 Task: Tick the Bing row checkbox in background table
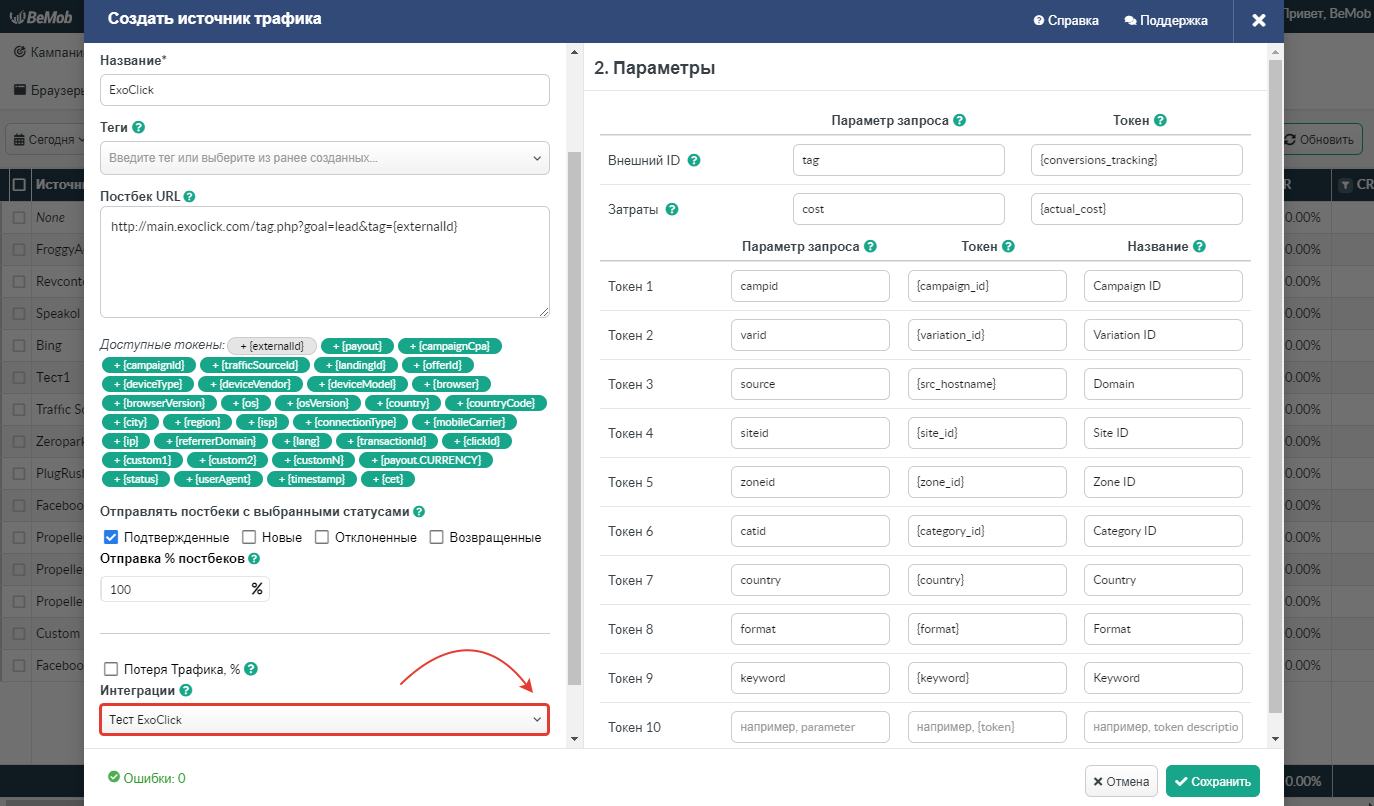pos(18,346)
